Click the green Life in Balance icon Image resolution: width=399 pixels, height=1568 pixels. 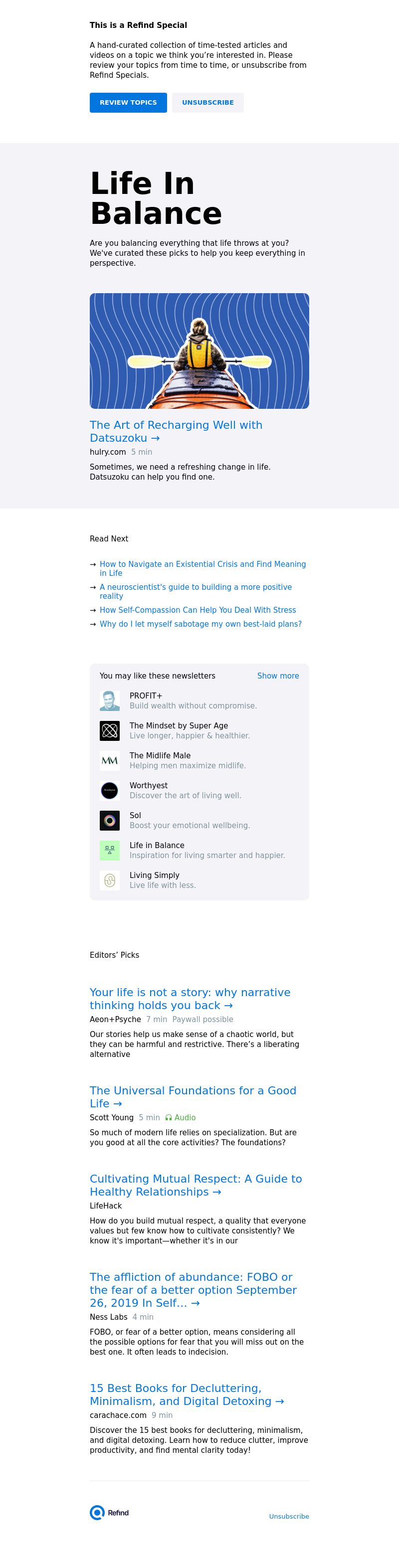[x=110, y=851]
